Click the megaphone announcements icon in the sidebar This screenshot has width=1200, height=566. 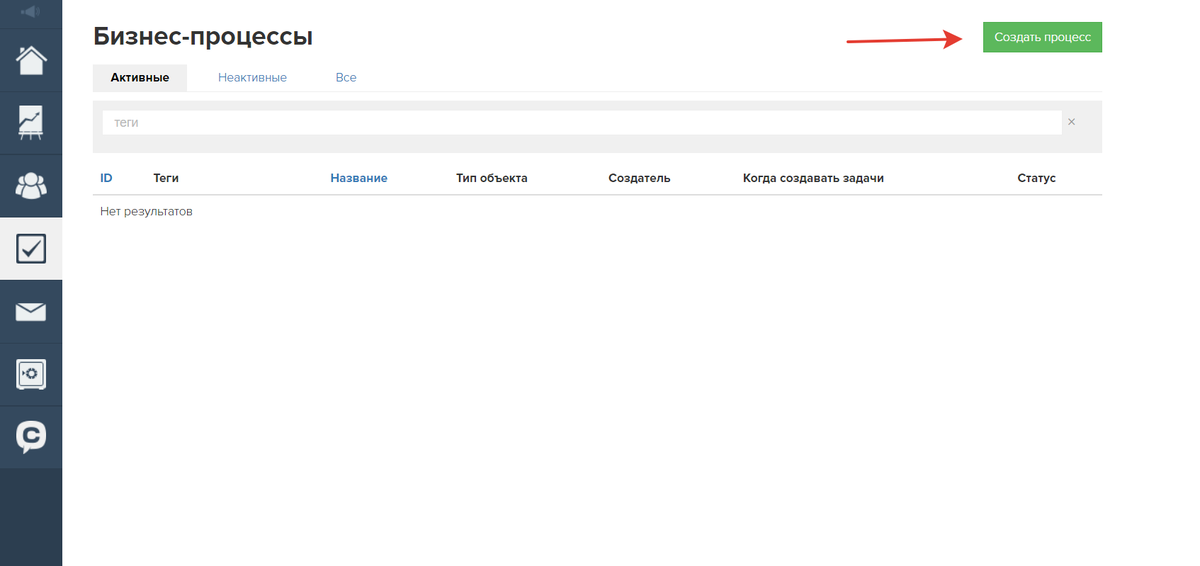pyautogui.click(x=30, y=12)
